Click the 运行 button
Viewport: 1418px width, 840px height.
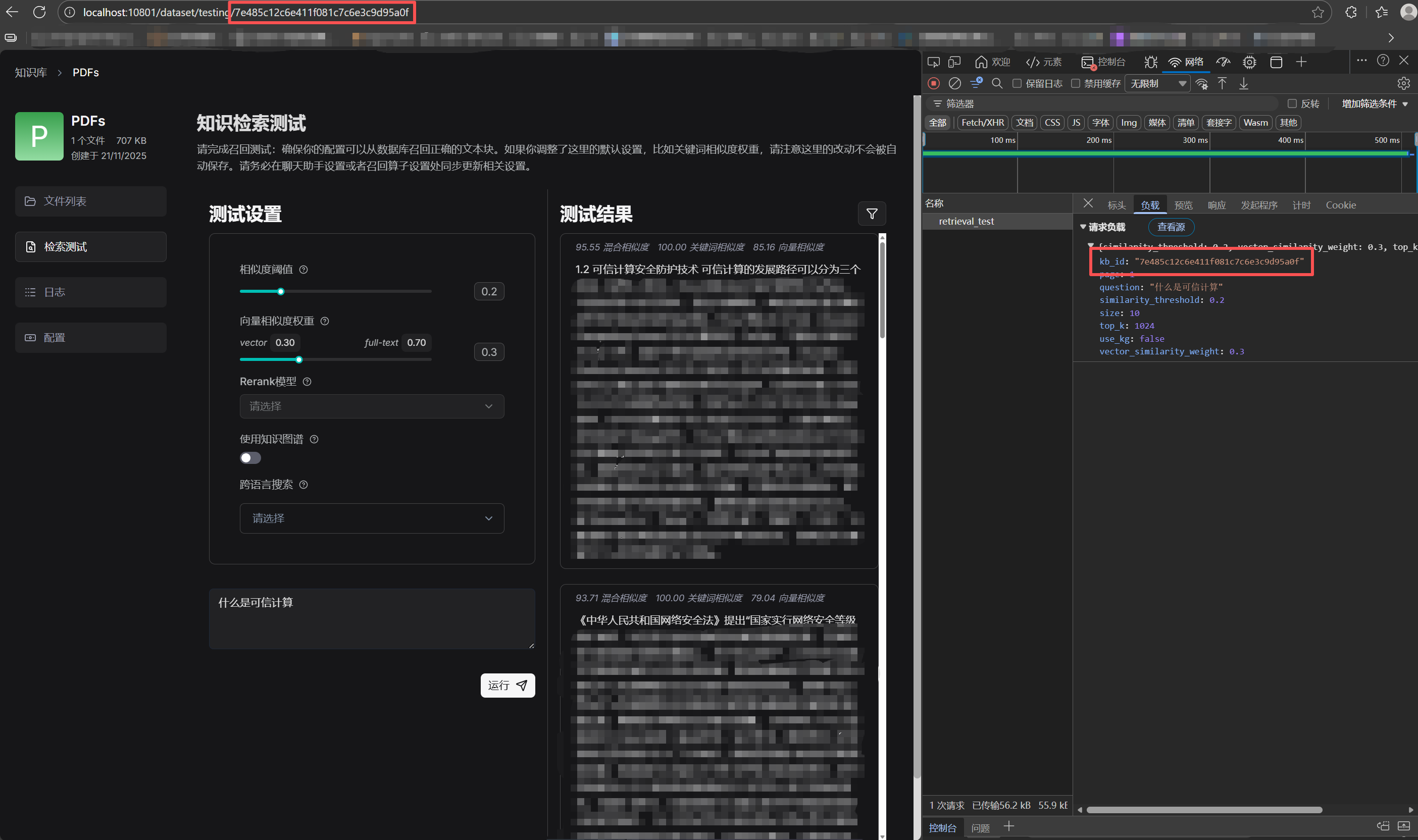[x=507, y=685]
